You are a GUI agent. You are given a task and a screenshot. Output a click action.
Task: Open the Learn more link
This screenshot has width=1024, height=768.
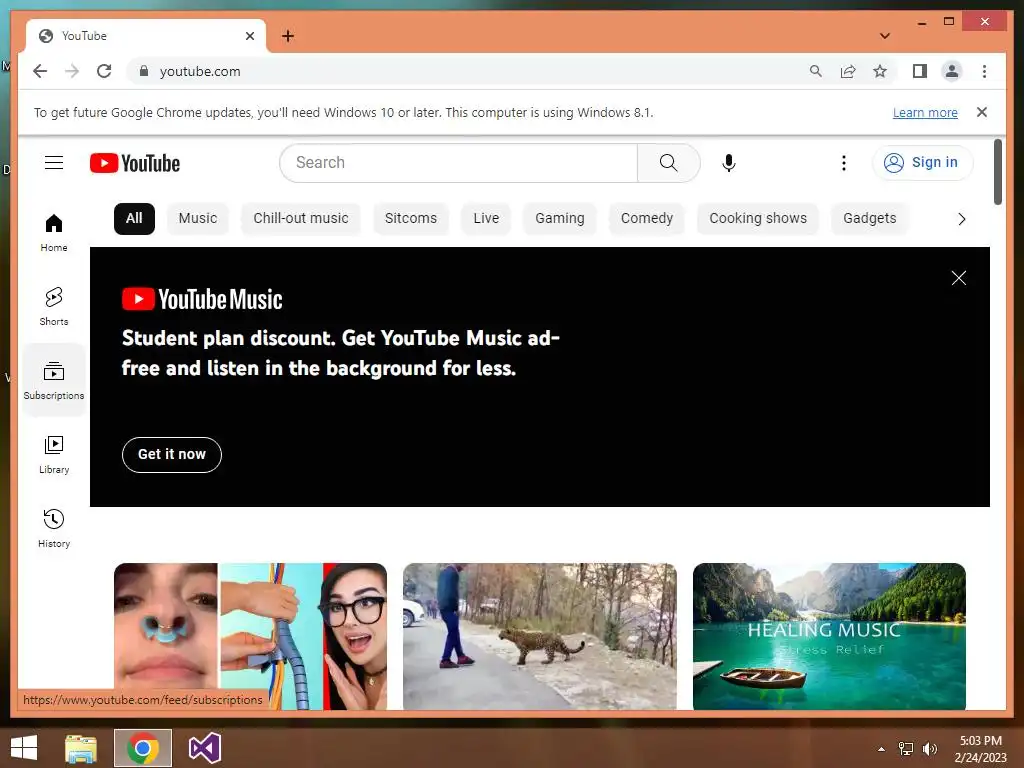coord(925,113)
